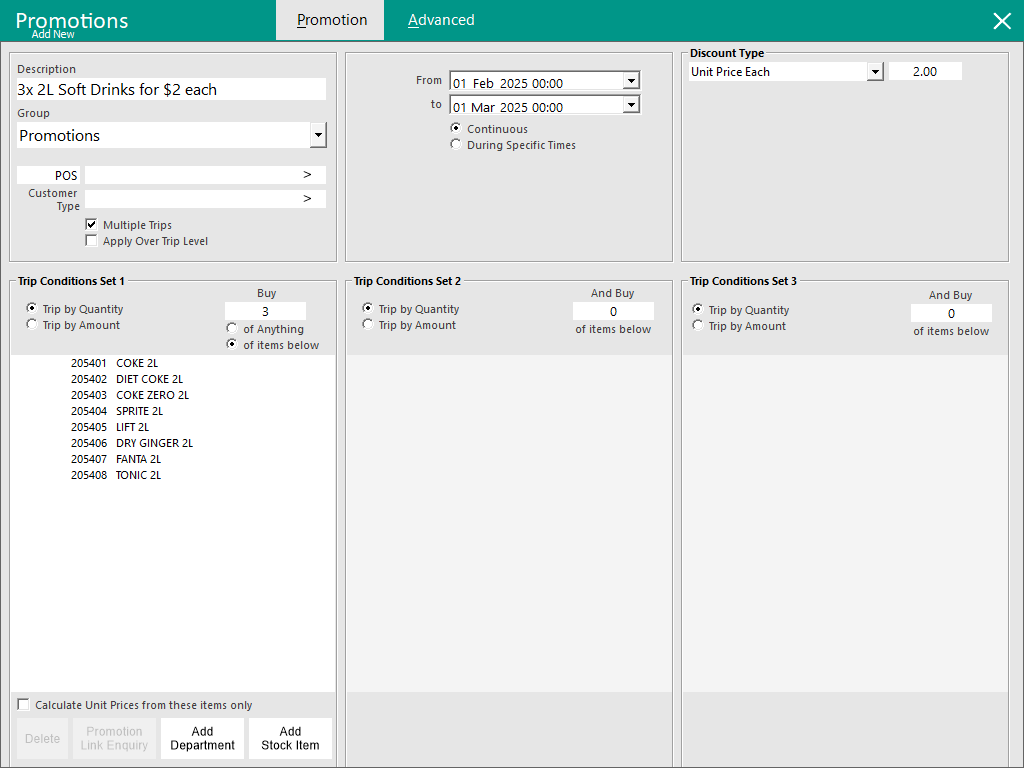Screen dimensions: 1024x768
Task: Disable the Multiple Trips checkbox
Action: pos(92,225)
